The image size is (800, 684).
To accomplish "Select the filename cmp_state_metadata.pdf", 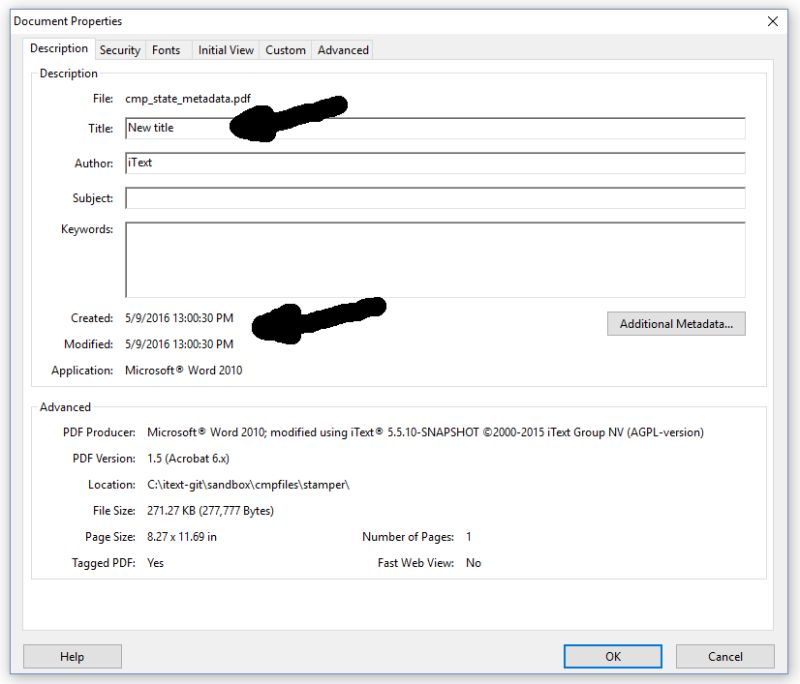I will (188, 100).
